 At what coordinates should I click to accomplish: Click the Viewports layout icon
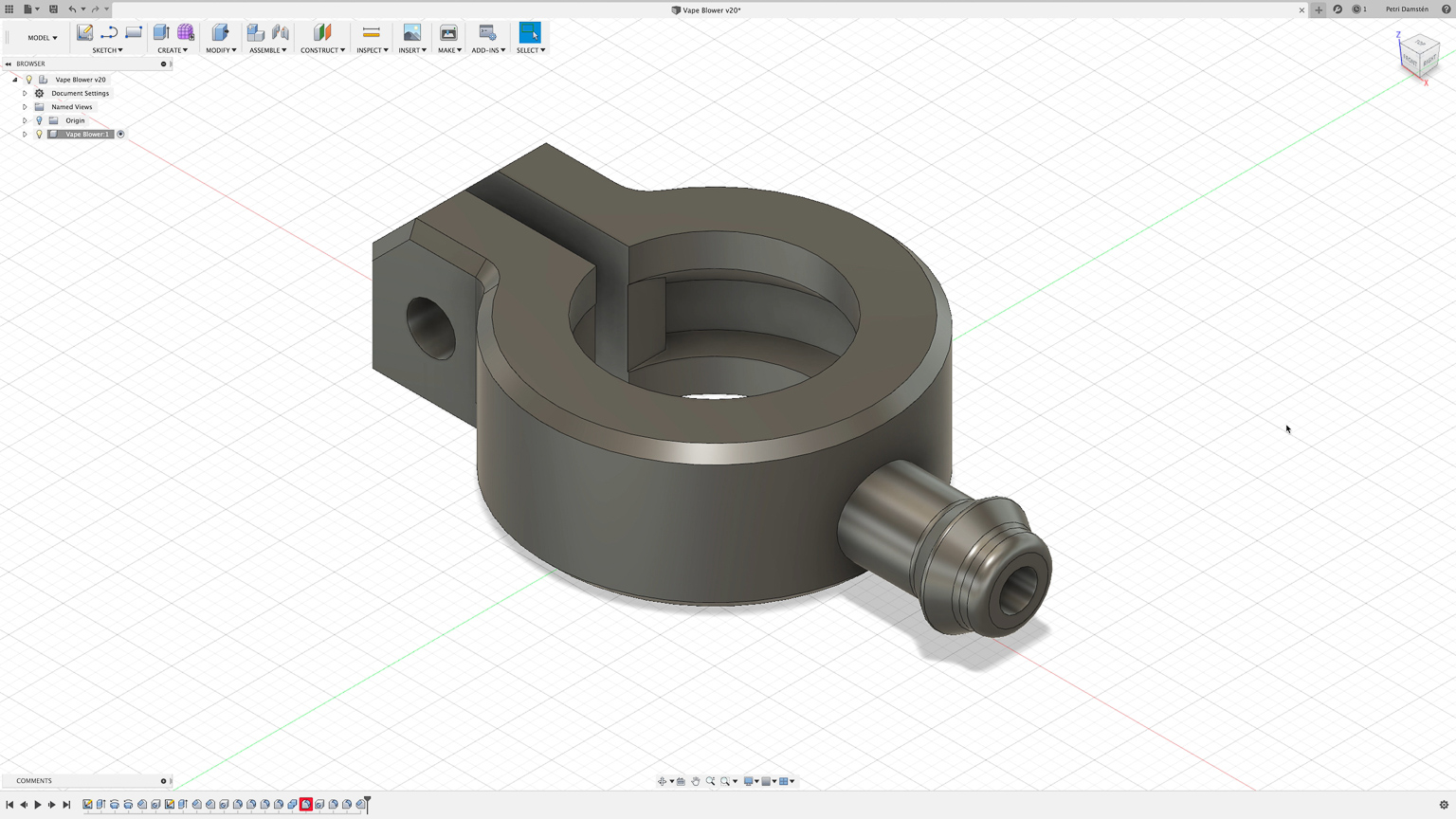tap(784, 781)
